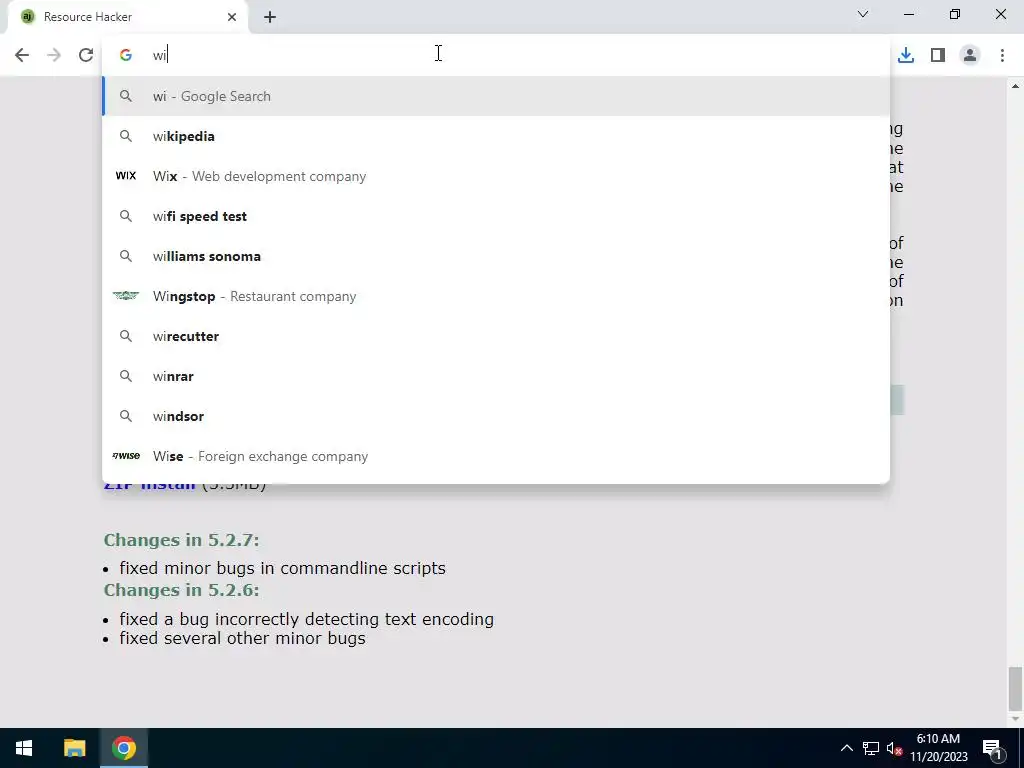1024x768 pixels.
Task: Click 'fixed several other minor bugs' text
Action: 242,638
